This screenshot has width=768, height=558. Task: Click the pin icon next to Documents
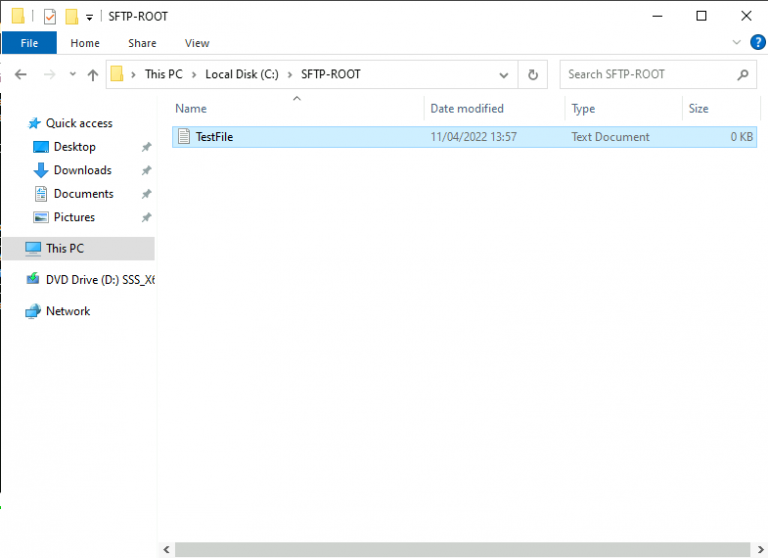point(146,194)
